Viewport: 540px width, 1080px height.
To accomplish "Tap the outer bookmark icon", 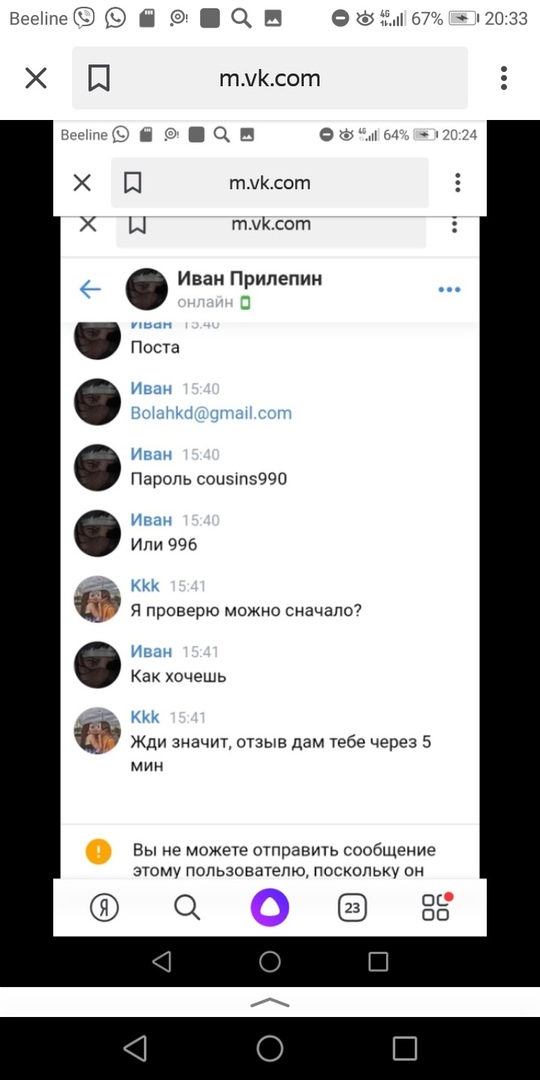I will coord(98,78).
